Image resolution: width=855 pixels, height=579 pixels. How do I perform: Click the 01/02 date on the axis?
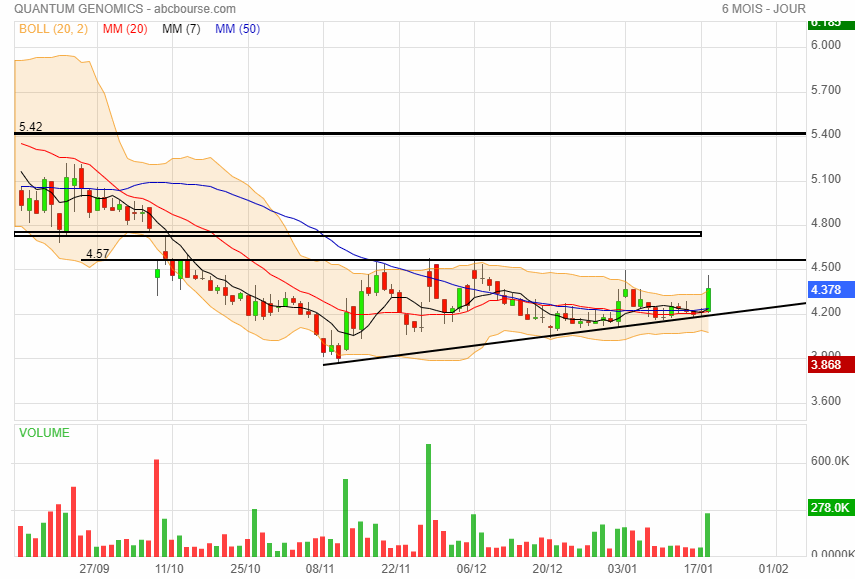click(x=774, y=568)
